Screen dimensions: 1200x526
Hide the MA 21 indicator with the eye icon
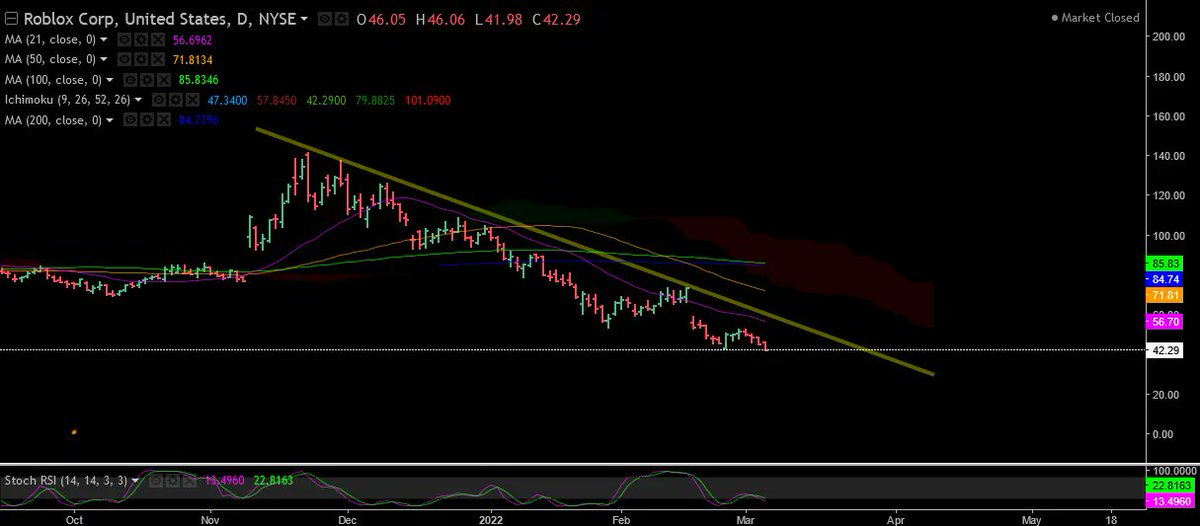125,40
